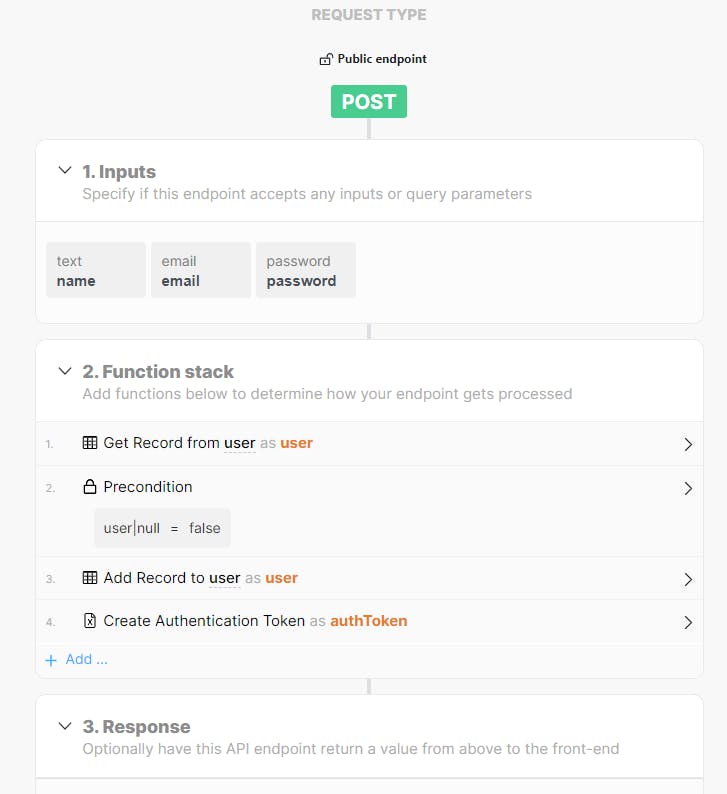Click the Public endpoint label
The width and height of the screenshot is (727, 794).
381,59
